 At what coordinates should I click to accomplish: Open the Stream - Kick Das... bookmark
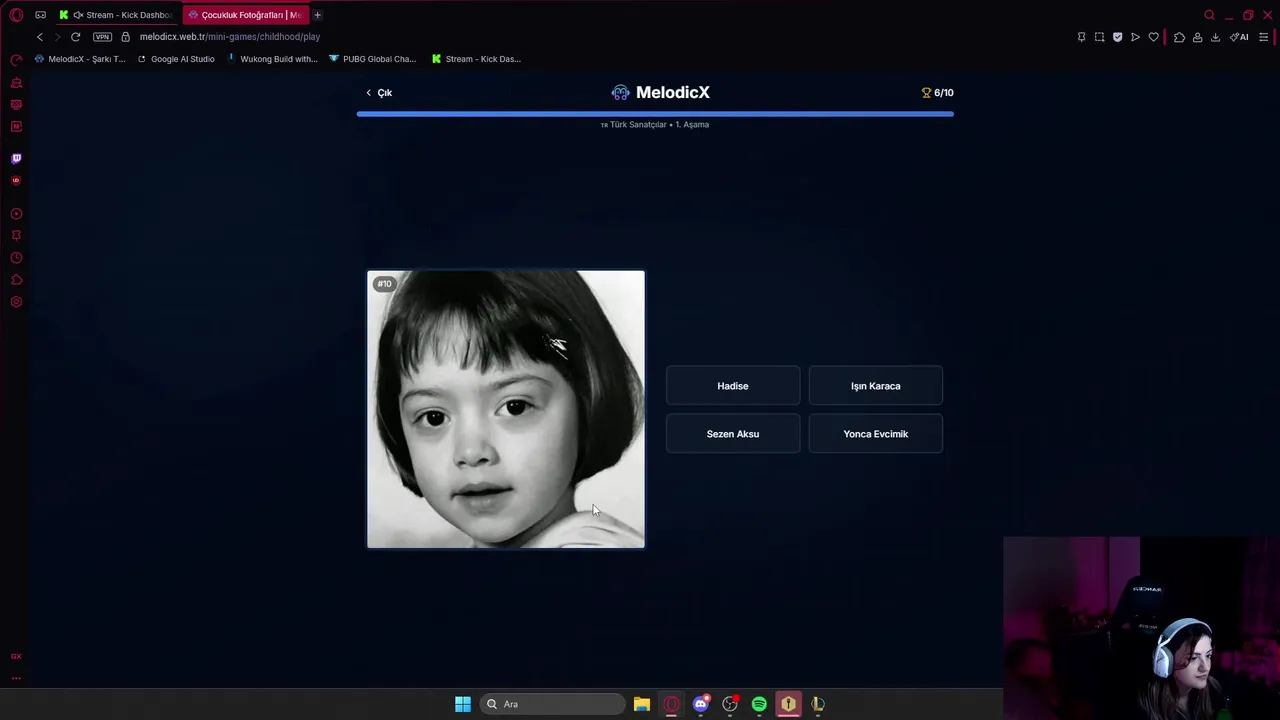[476, 59]
